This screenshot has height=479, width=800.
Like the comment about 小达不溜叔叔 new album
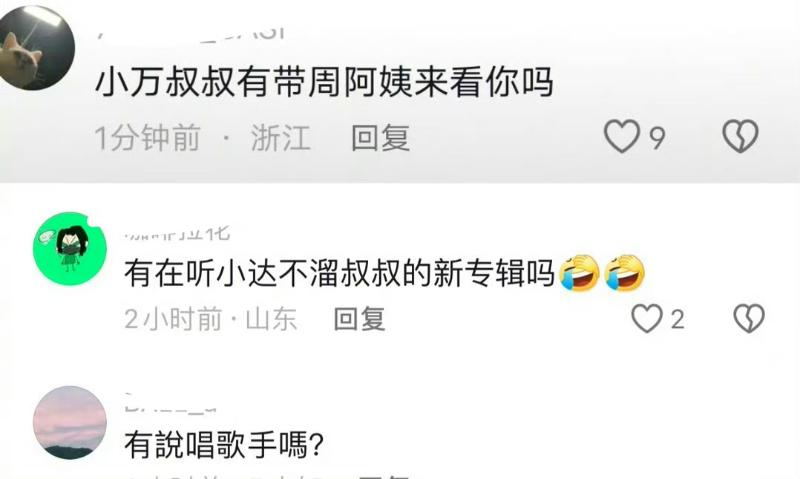coord(647,319)
